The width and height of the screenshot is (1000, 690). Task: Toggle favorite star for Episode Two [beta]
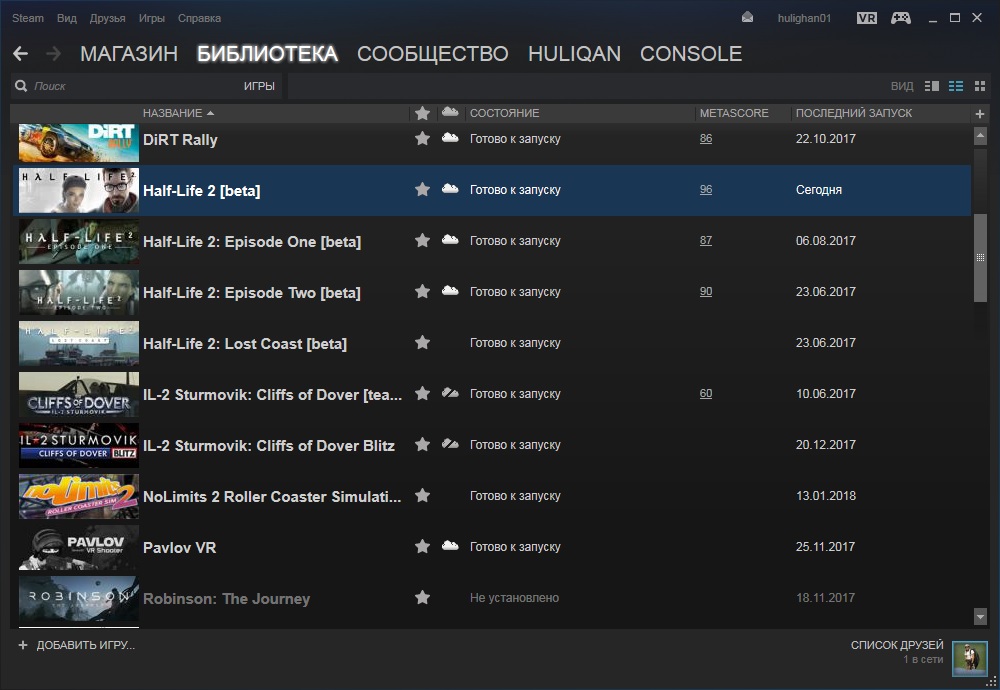422,291
